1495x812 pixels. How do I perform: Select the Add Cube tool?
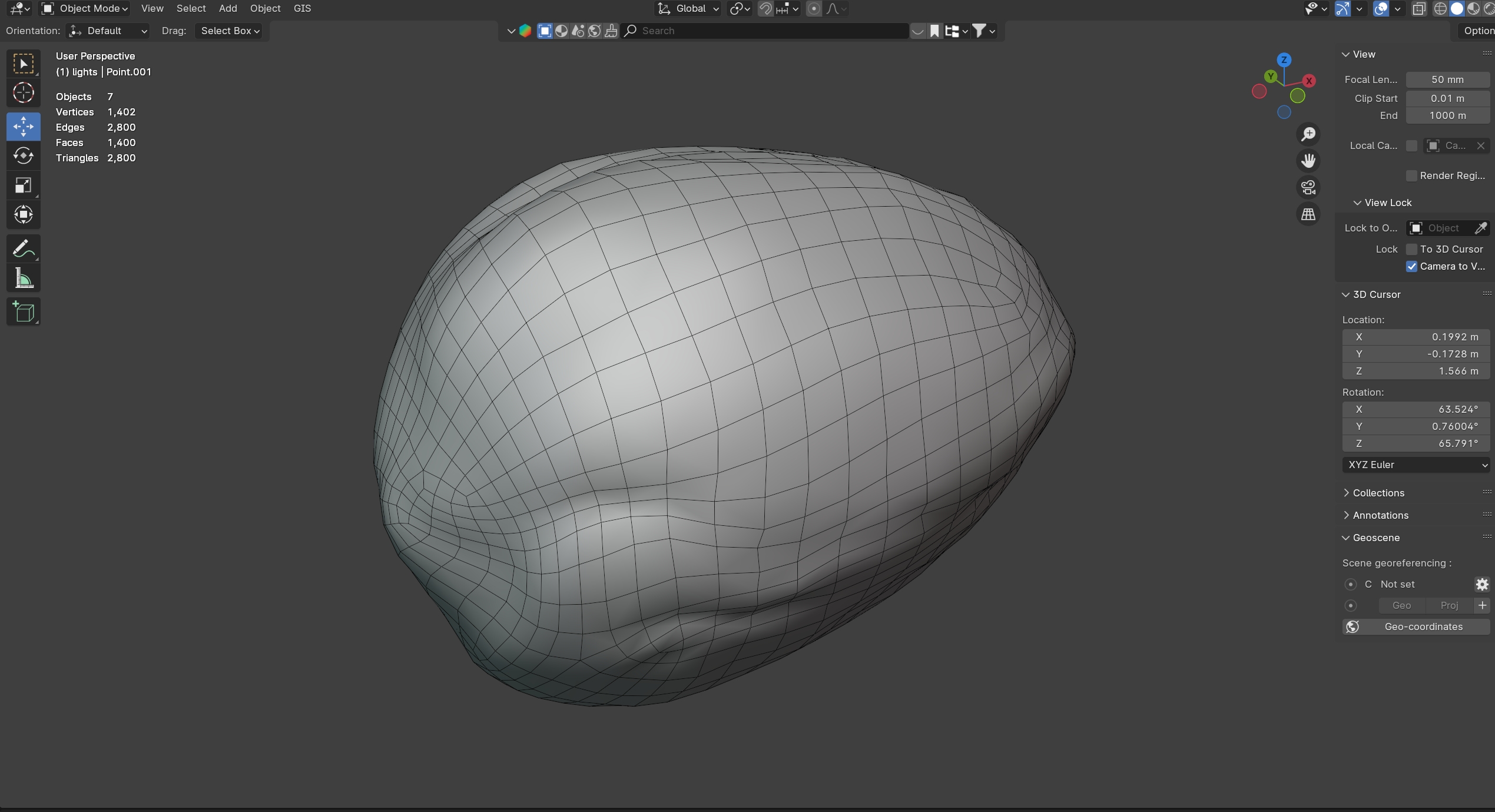pos(24,311)
